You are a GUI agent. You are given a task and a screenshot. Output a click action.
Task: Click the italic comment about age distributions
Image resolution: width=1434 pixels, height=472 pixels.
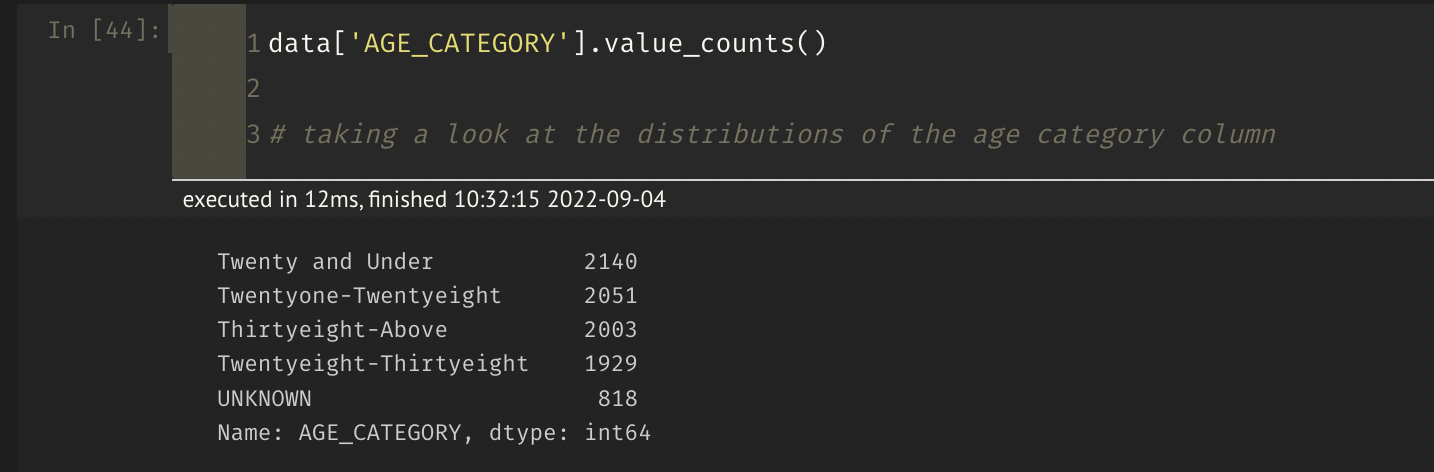(772, 134)
